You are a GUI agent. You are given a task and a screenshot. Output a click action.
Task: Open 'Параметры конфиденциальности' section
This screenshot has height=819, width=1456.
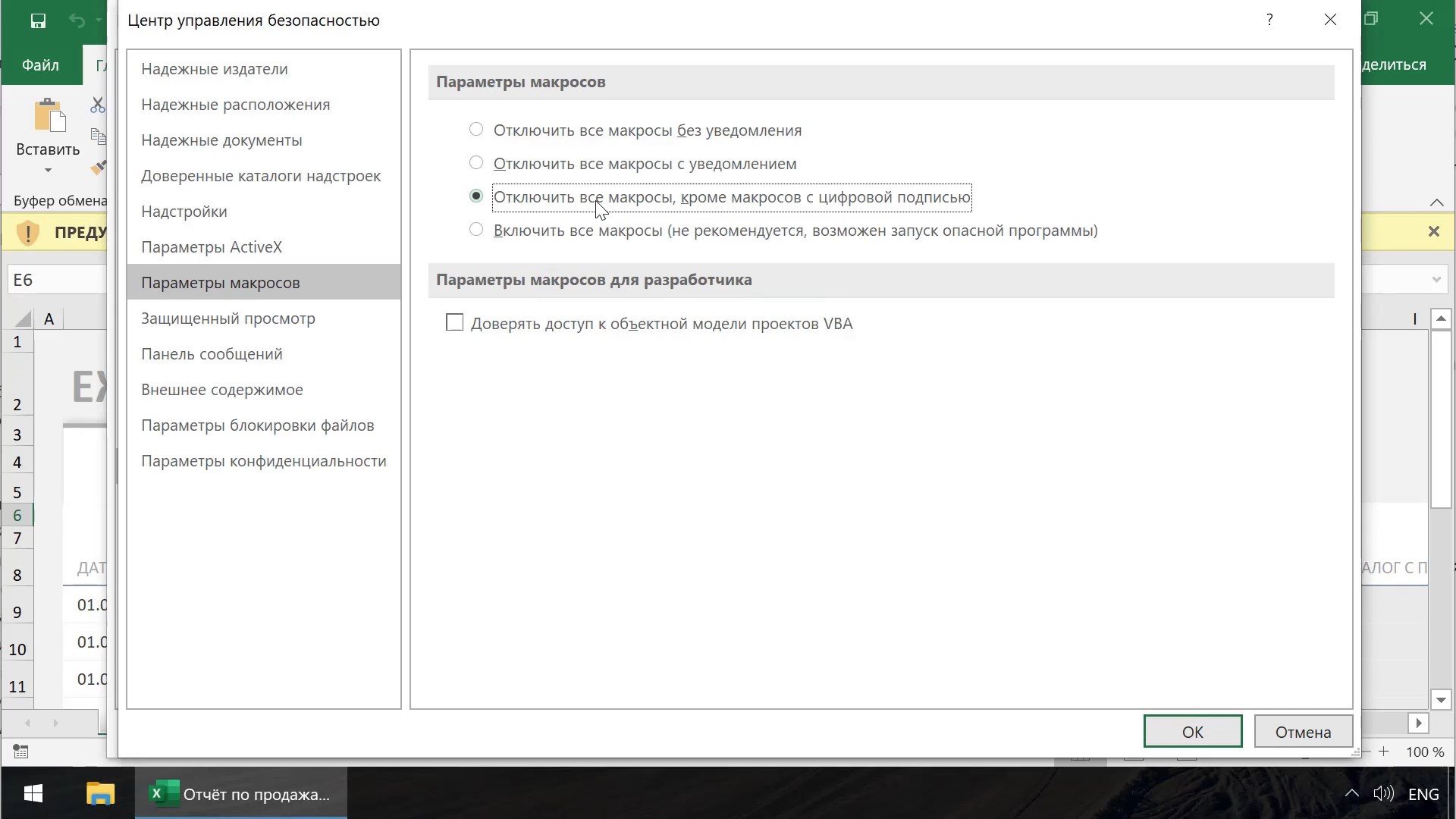tap(264, 461)
